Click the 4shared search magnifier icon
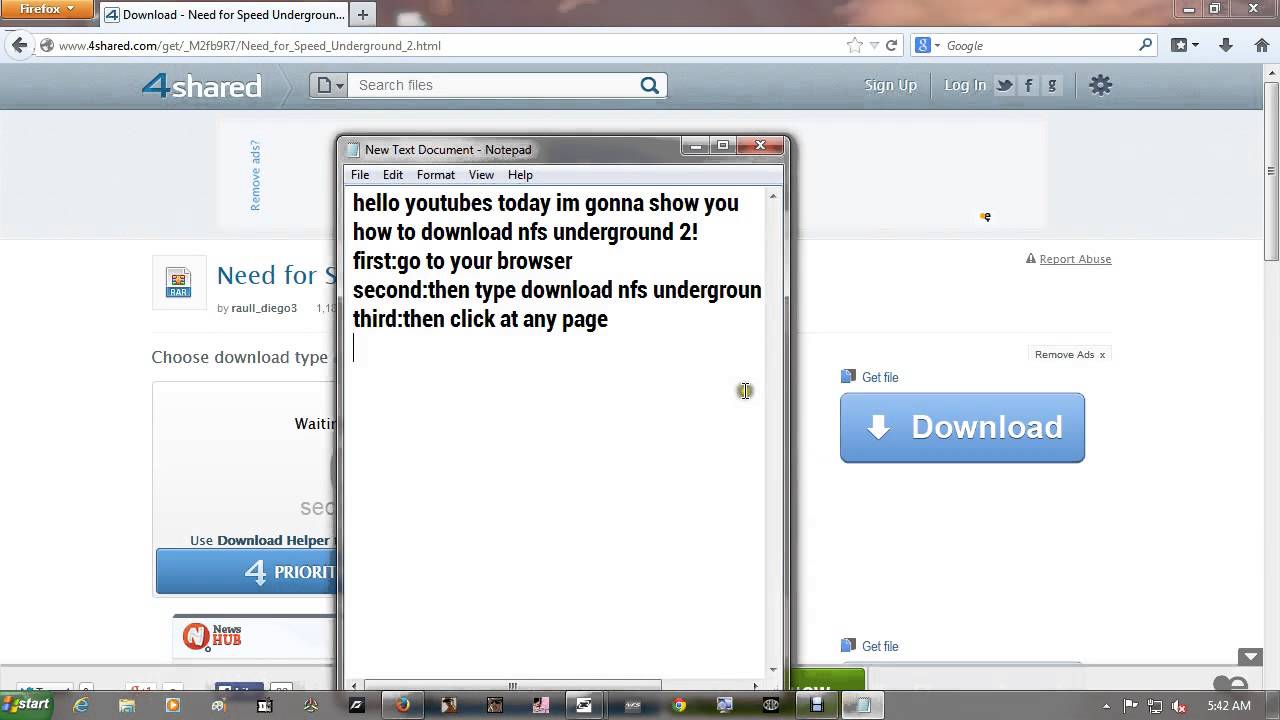Viewport: 1280px width, 720px height. 650,85
